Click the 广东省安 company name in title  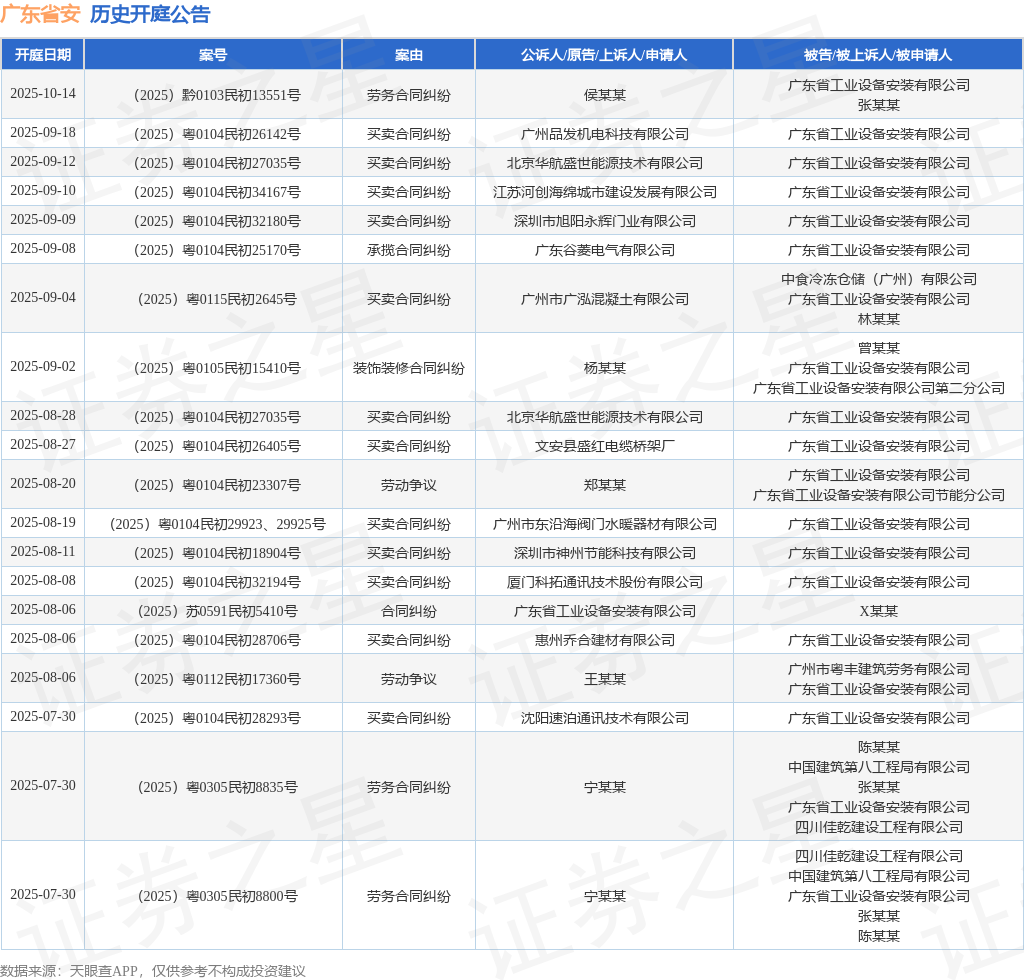[40, 14]
